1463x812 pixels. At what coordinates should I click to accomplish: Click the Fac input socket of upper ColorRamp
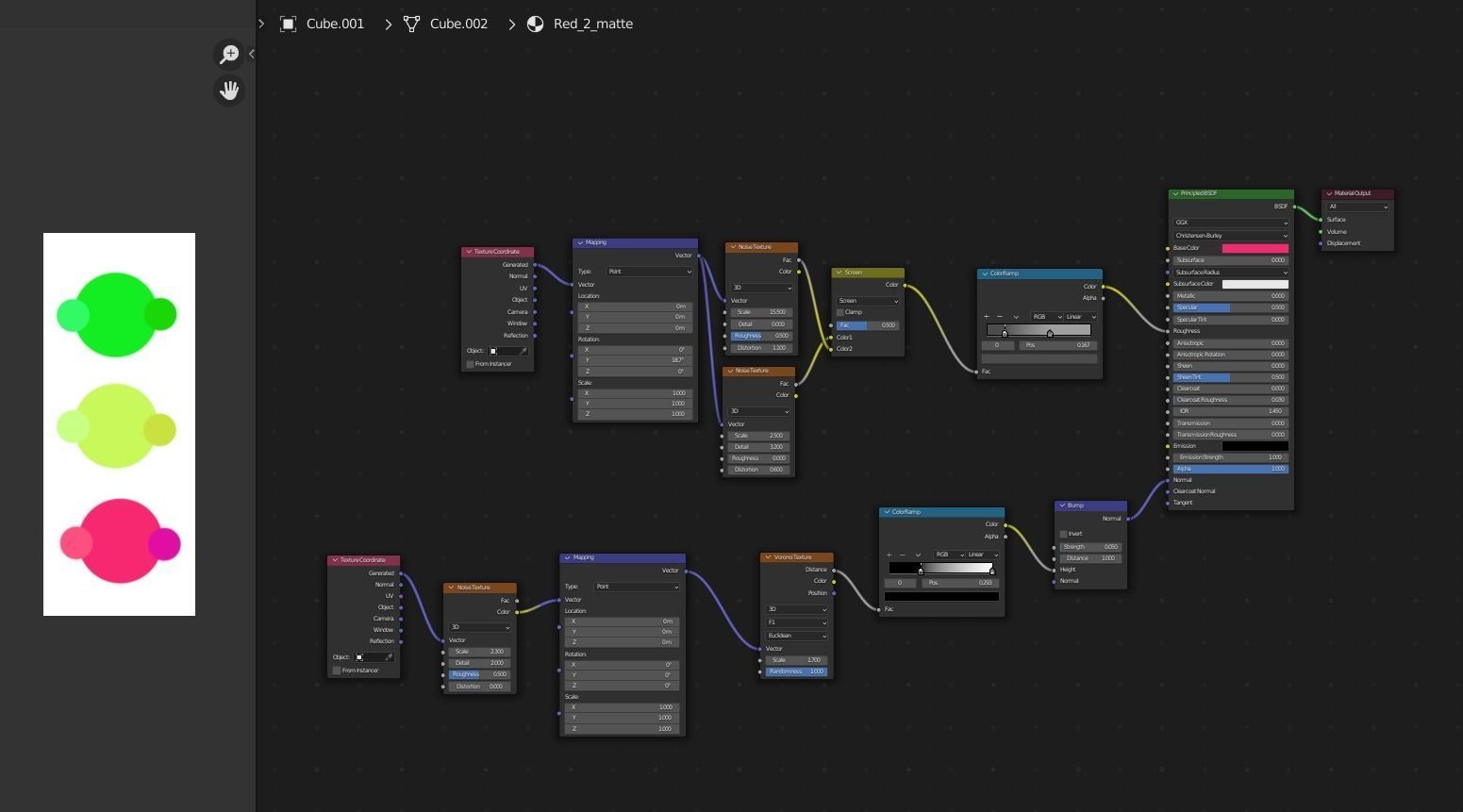[x=977, y=372]
